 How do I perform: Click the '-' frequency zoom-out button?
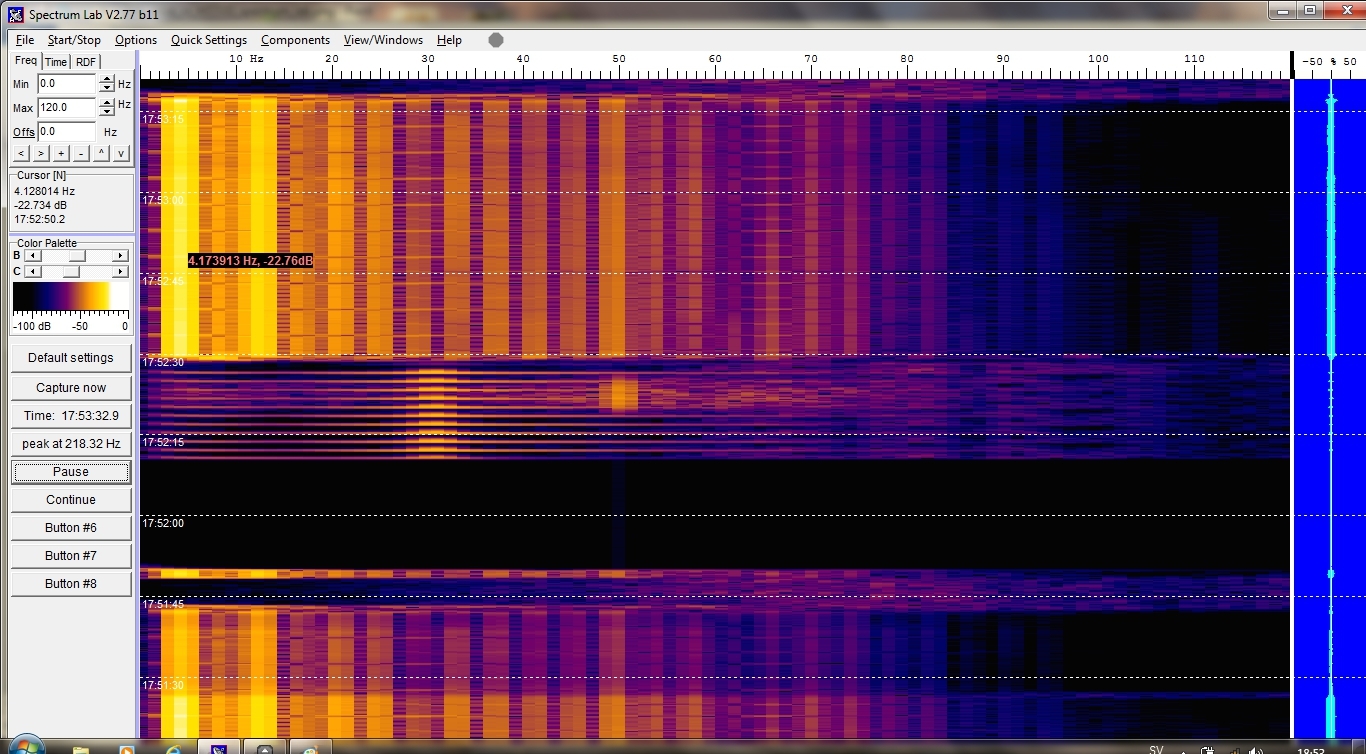tap(81, 153)
